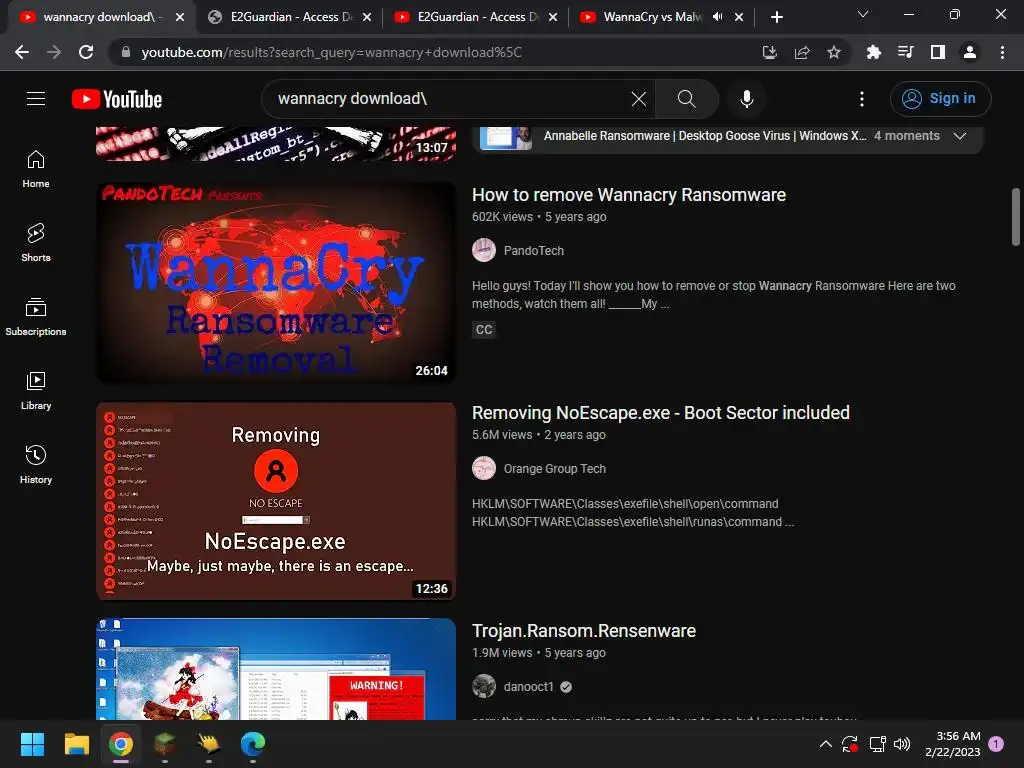Open a new browser tab
Image resolution: width=1024 pixels, height=768 pixels.
(x=776, y=17)
